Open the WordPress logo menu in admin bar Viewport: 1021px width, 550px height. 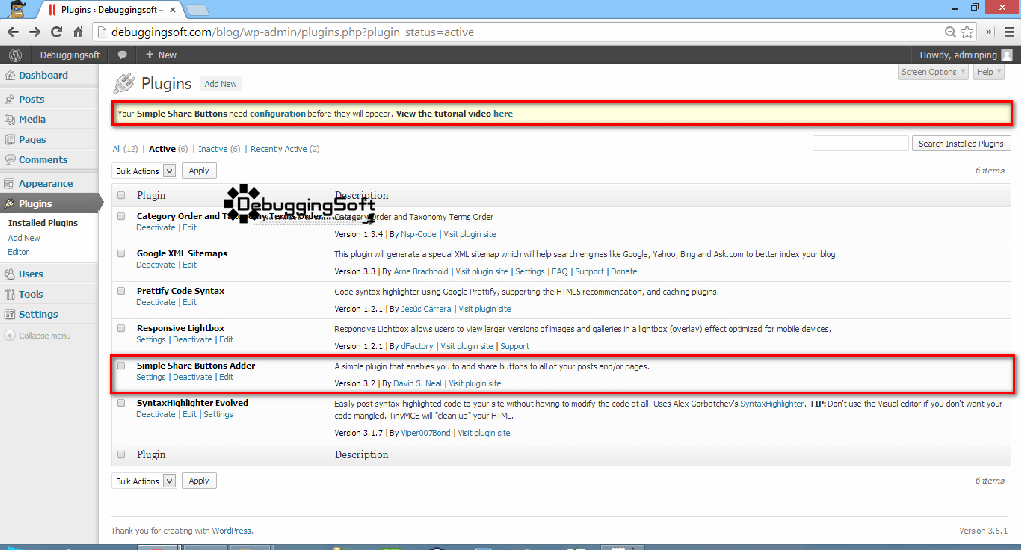pos(16,55)
